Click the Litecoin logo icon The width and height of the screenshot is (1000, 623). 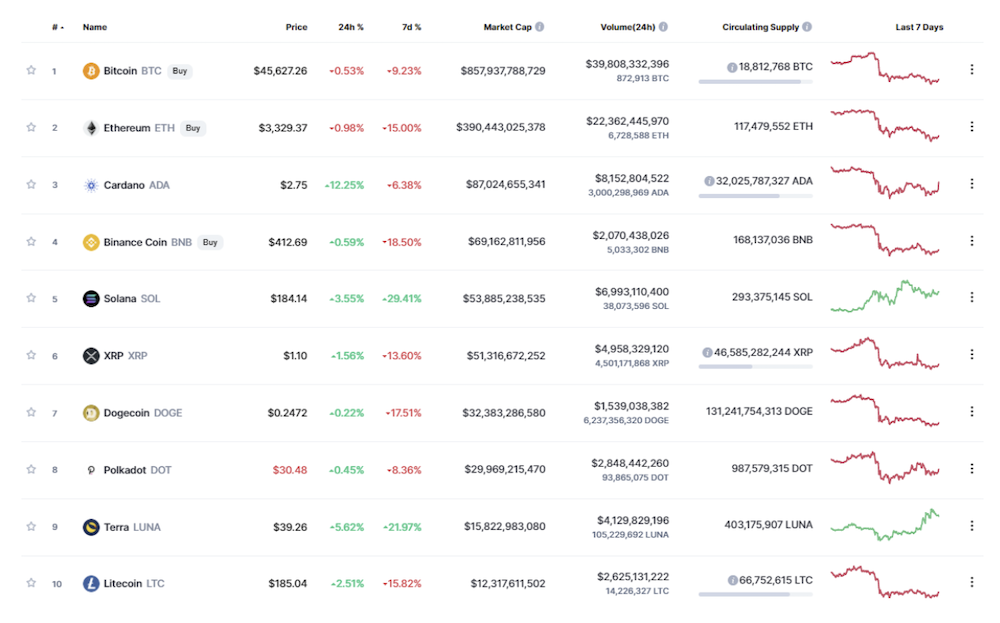[91, 583]
